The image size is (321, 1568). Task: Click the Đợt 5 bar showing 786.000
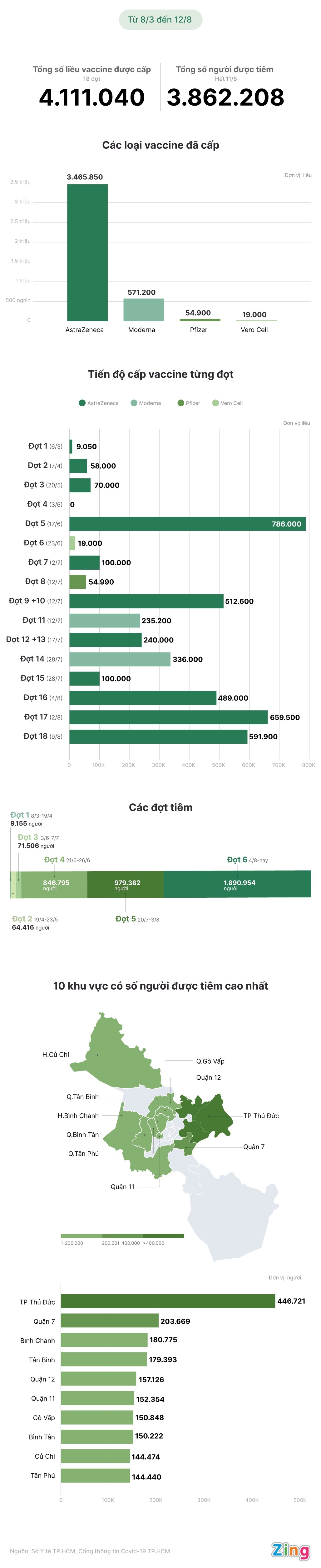(x=187, y=523)
